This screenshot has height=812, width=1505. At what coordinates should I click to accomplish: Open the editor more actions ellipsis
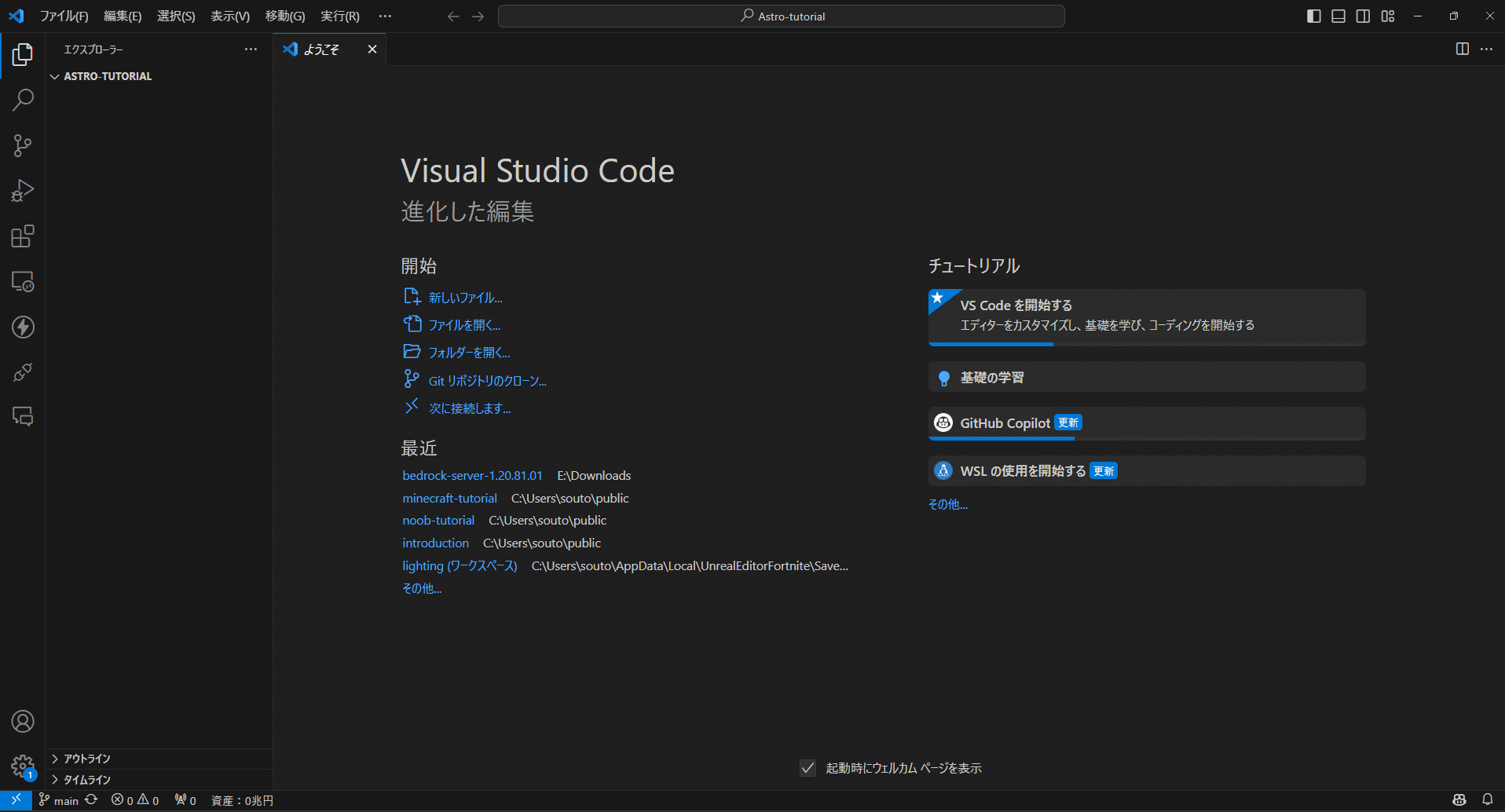[x=1487, y=49]
